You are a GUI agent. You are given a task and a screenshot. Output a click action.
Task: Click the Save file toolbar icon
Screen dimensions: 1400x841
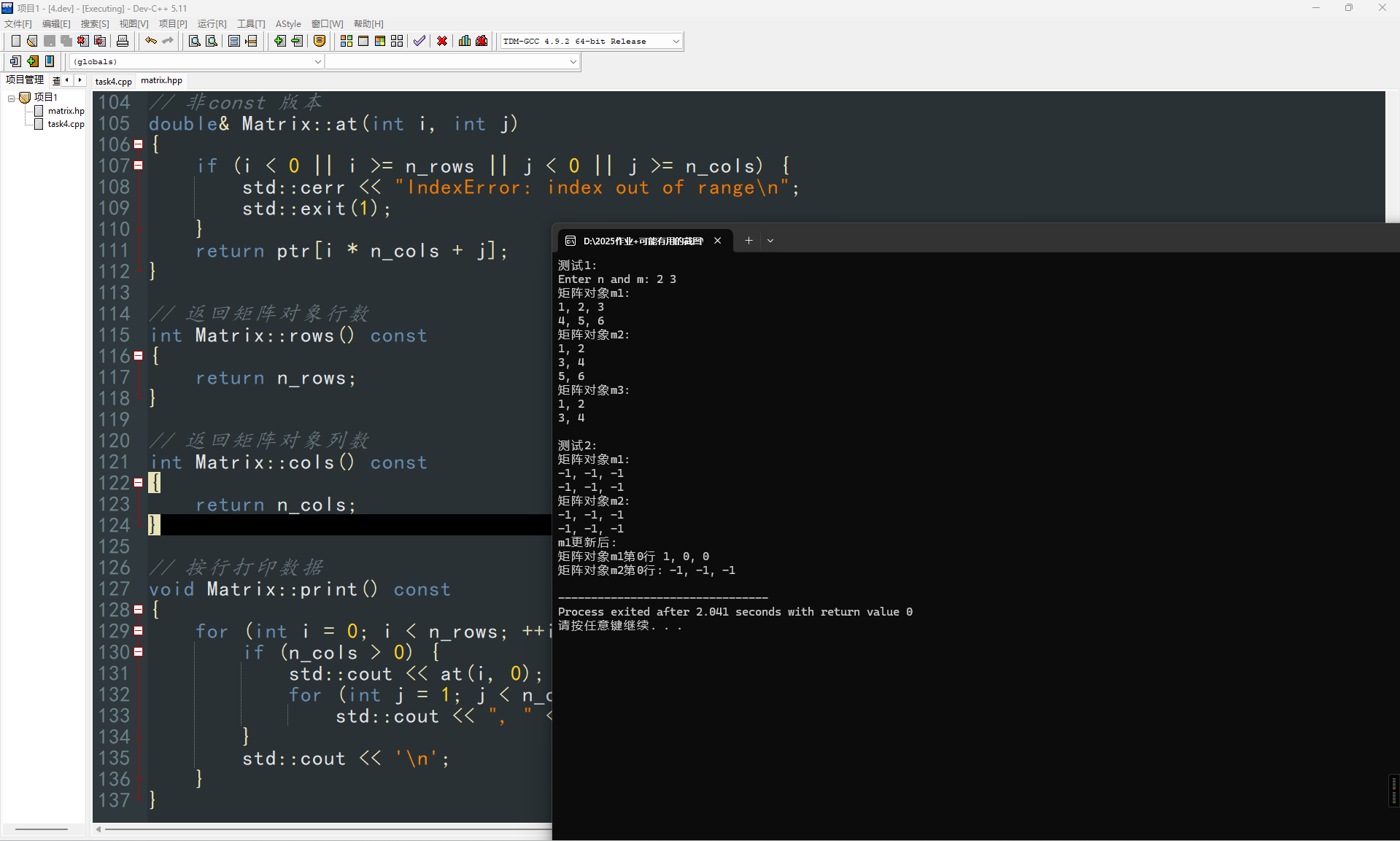50,41
